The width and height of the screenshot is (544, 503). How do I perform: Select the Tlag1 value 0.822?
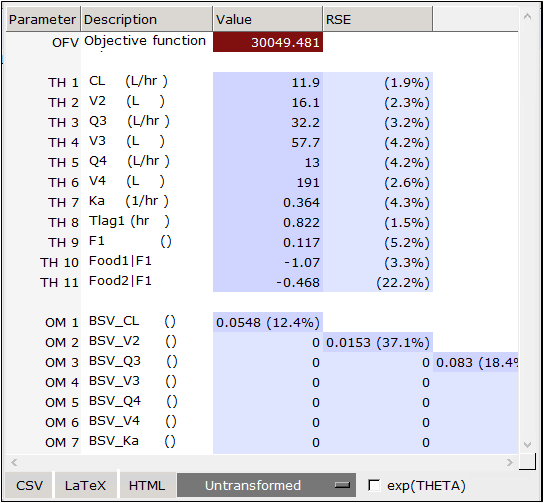(x=268, y=222)
